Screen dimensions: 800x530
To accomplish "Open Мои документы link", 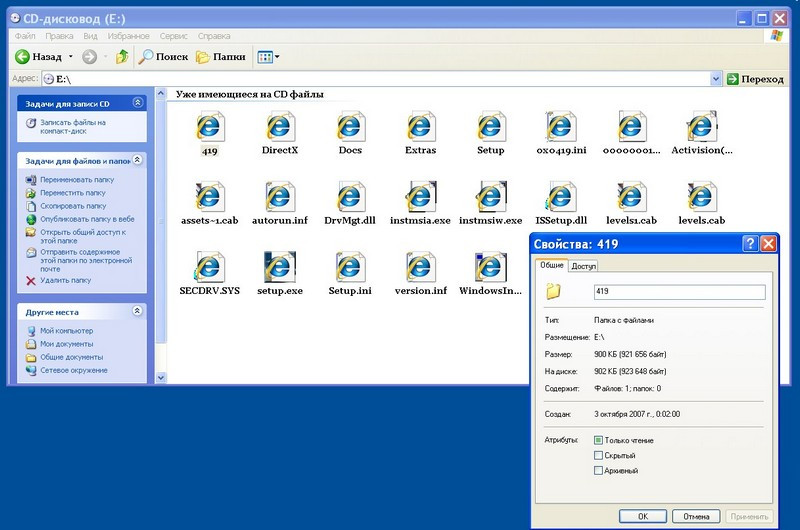I will coord(66,344).
